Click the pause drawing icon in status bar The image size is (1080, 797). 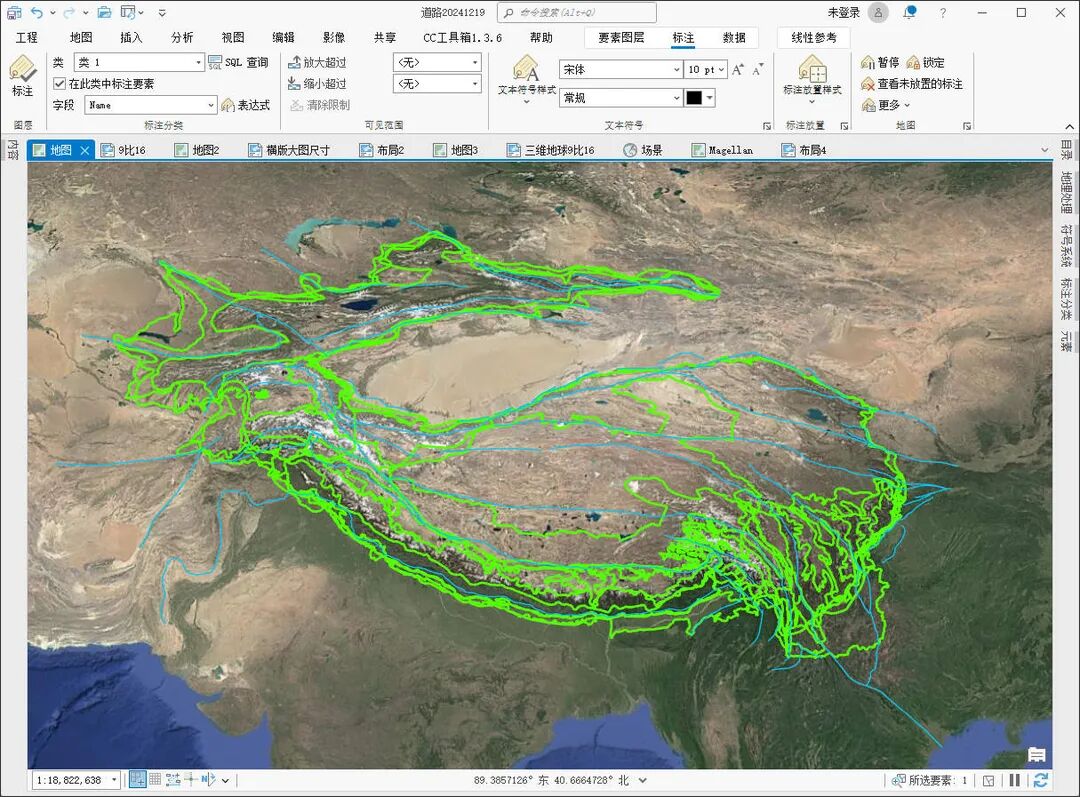coord(1015,780)
